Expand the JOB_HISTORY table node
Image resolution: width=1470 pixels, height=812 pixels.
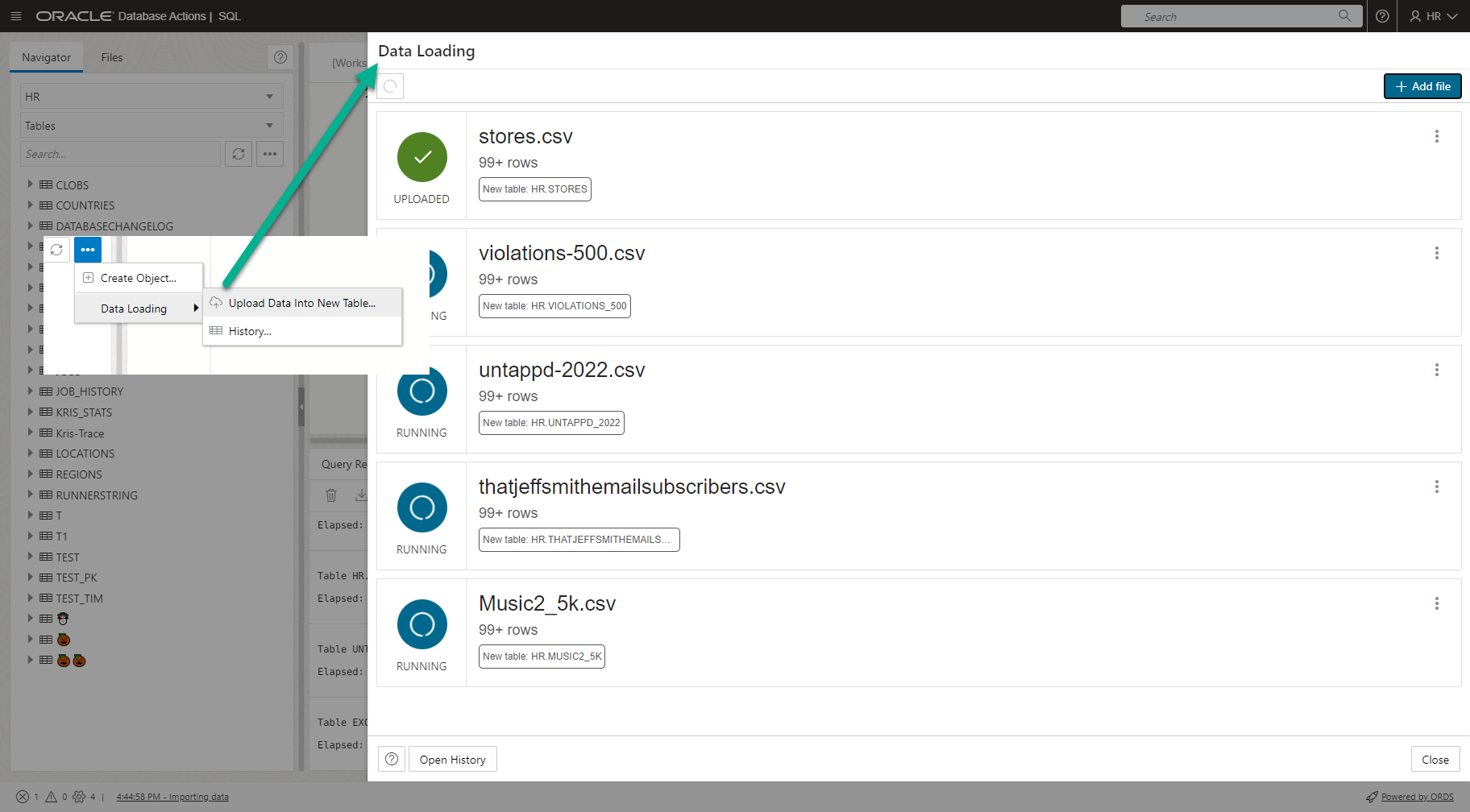(x=31, y=391)
